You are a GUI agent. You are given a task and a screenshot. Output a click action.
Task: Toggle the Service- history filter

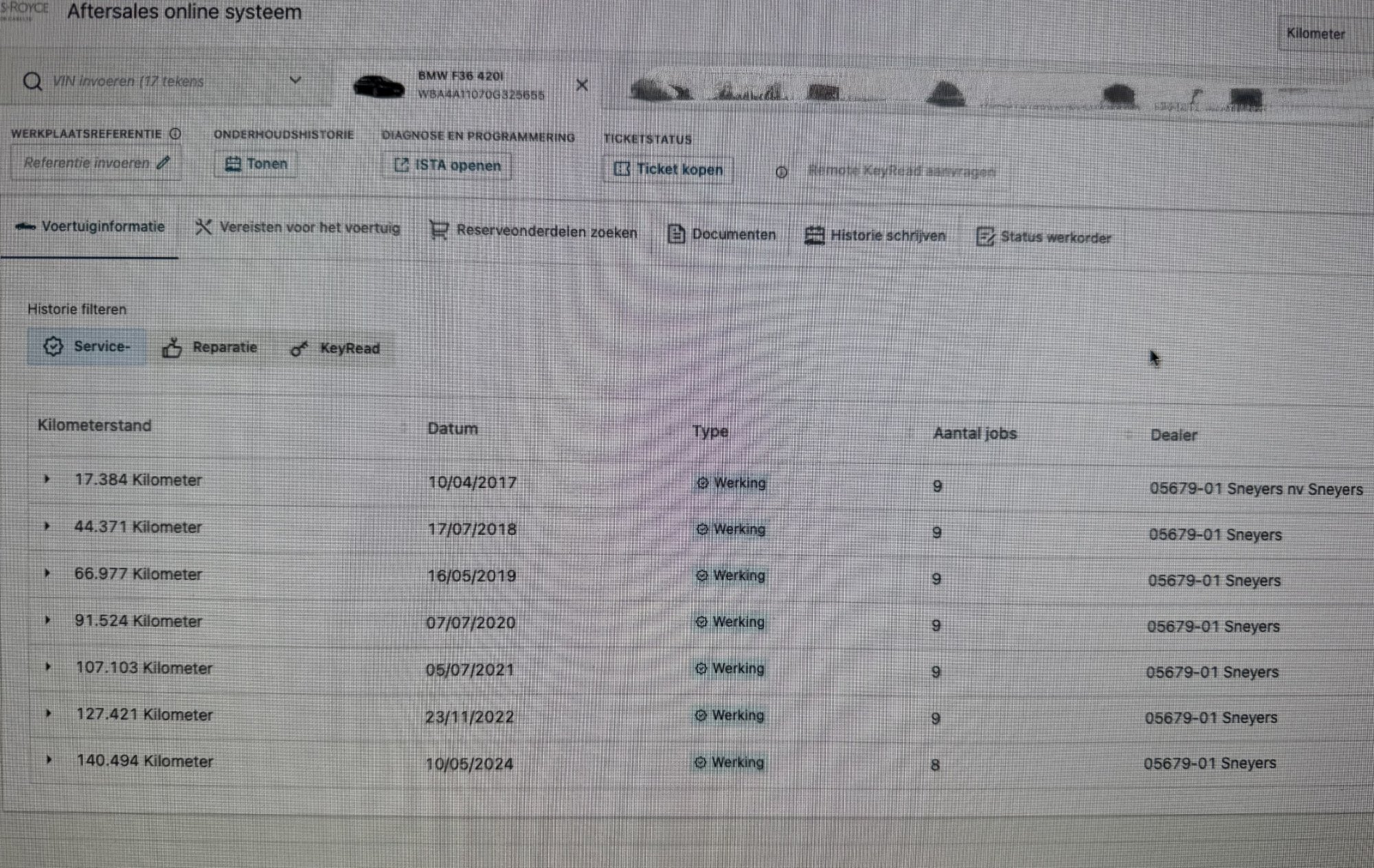(x=87, y=346)
